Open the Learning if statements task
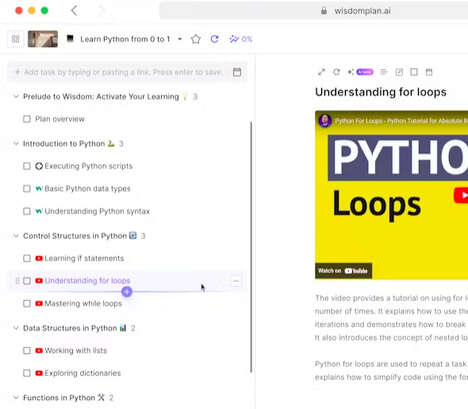 tap(84, 258)
